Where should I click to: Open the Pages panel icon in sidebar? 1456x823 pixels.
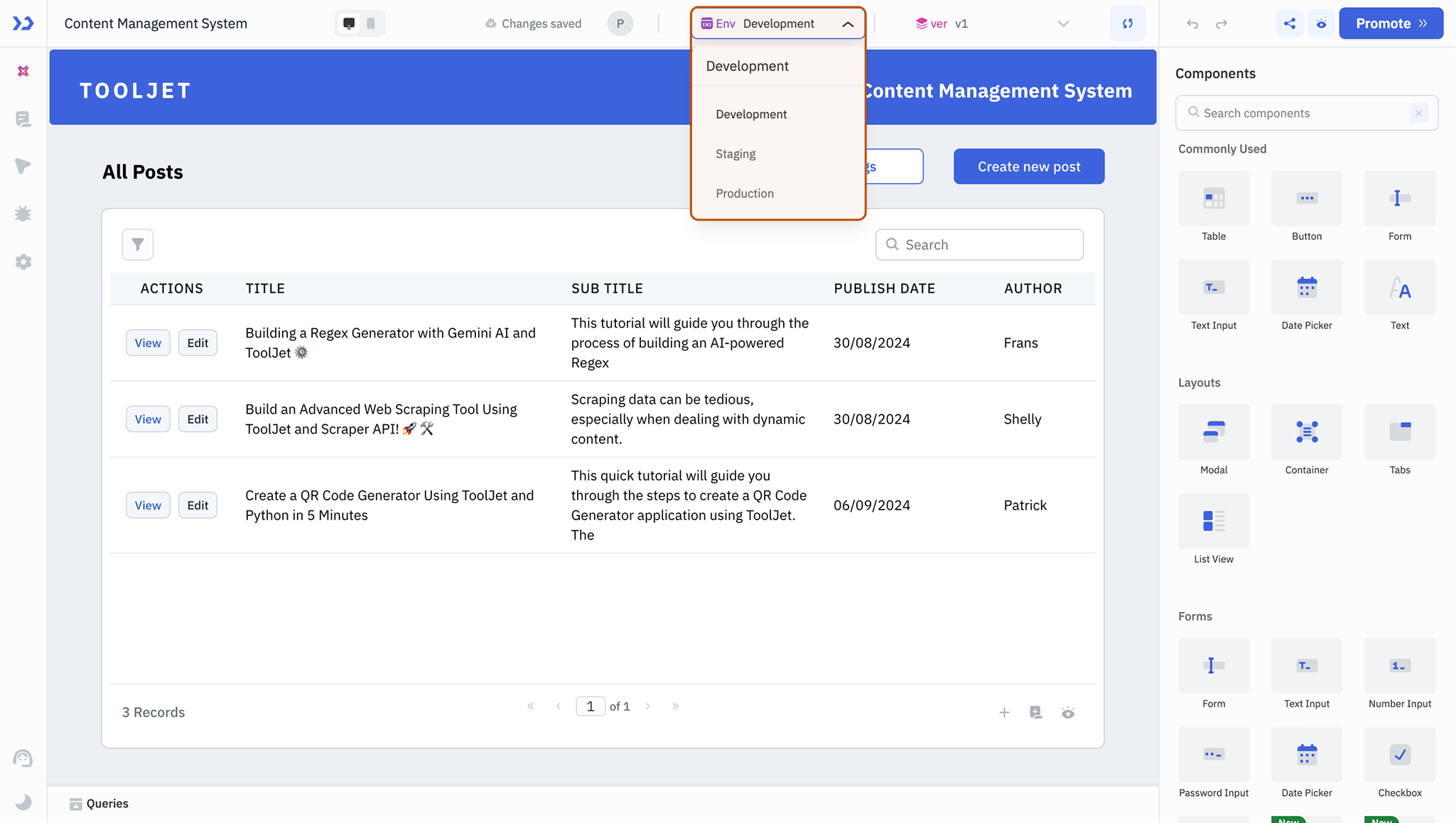click(23, 119)
